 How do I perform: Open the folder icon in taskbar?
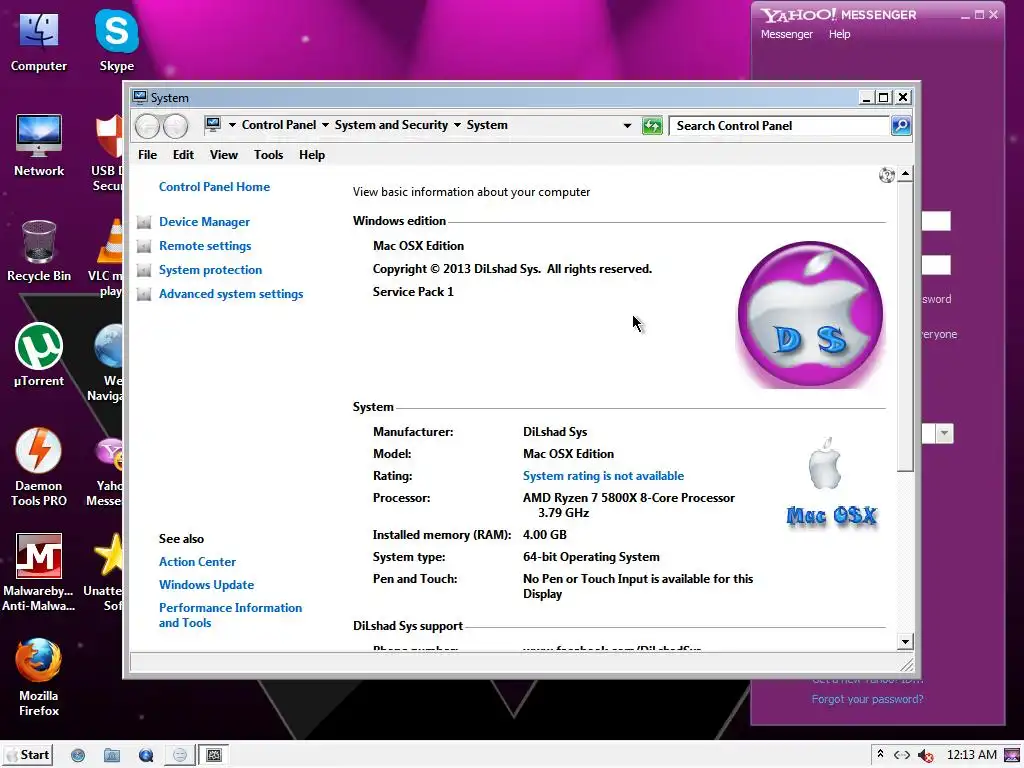tap(112, 755)
